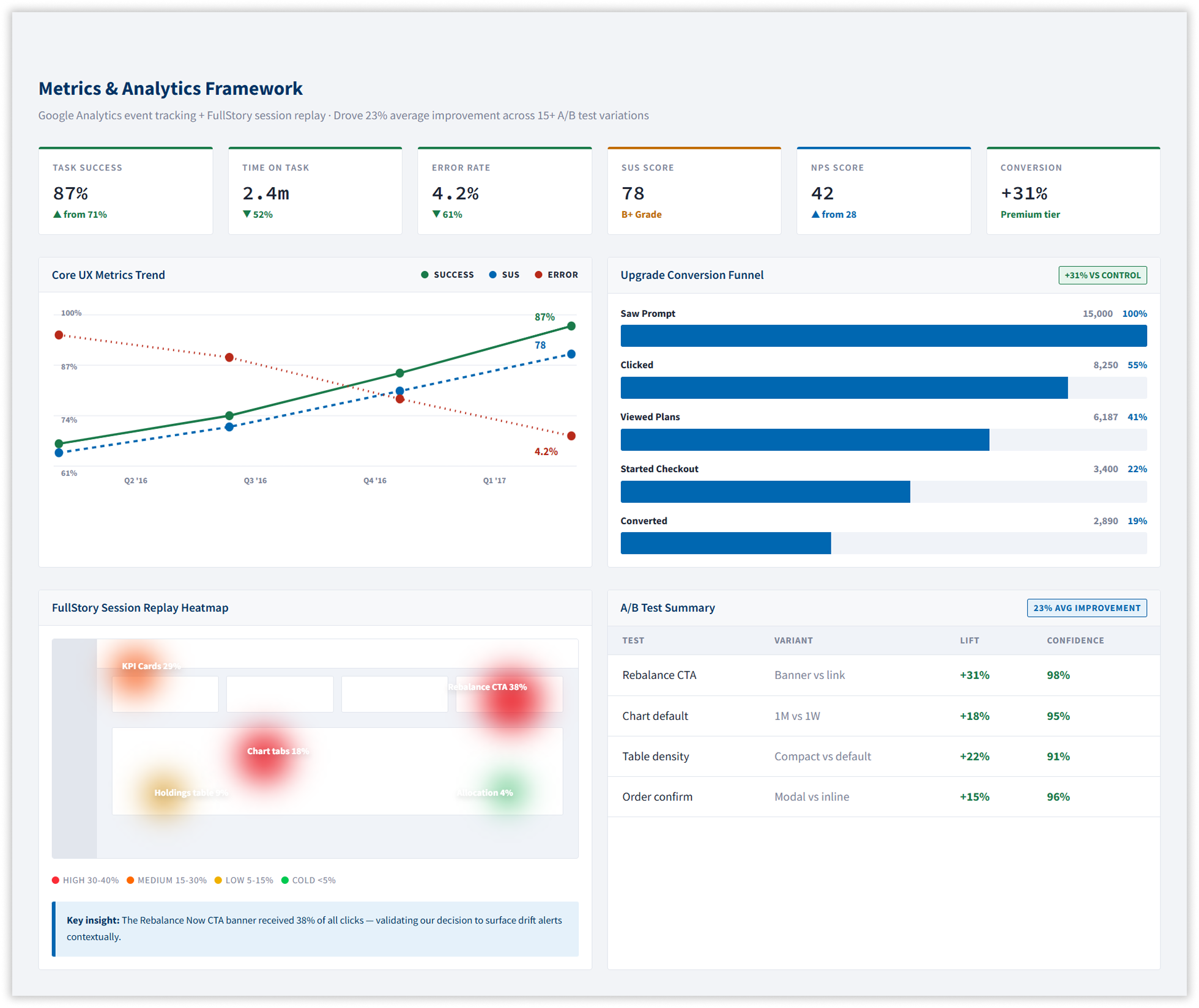The image size is (1199, 1008).
Task: Click the red HIGH 30-40% legend dot
Action: coord(56,880)
